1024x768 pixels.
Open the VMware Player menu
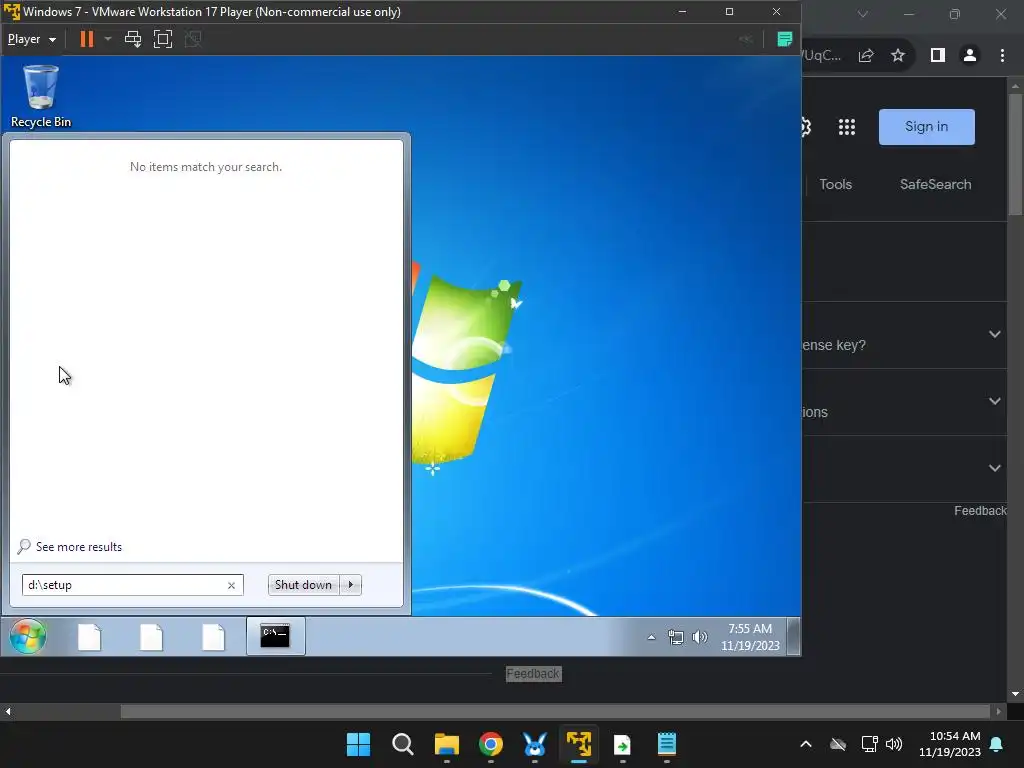(x=31, y=39)
